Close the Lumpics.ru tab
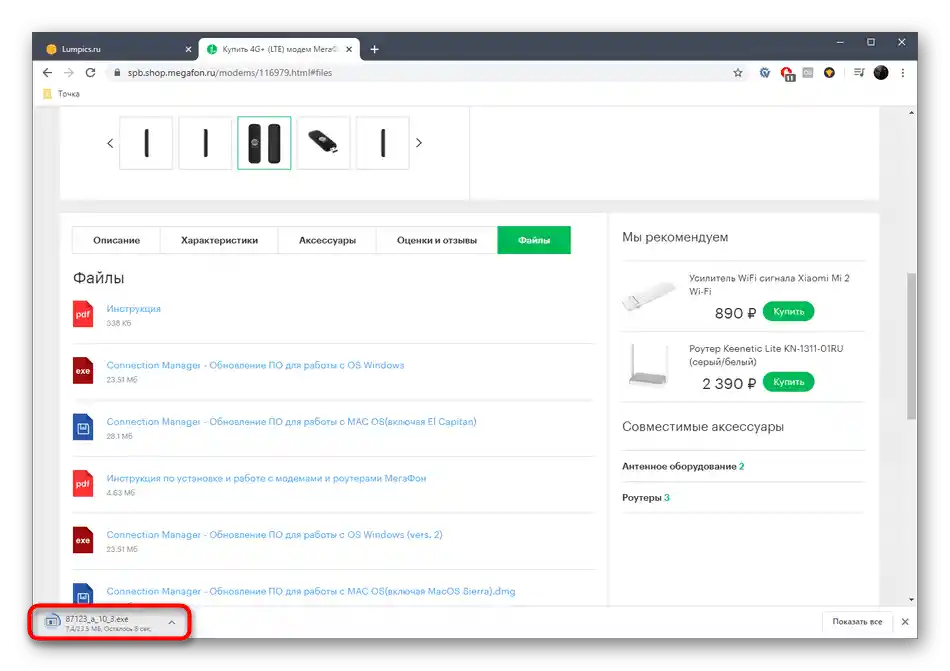Image resolution: width=950 pixels, height=671 pixels. (x=188, y=49)
